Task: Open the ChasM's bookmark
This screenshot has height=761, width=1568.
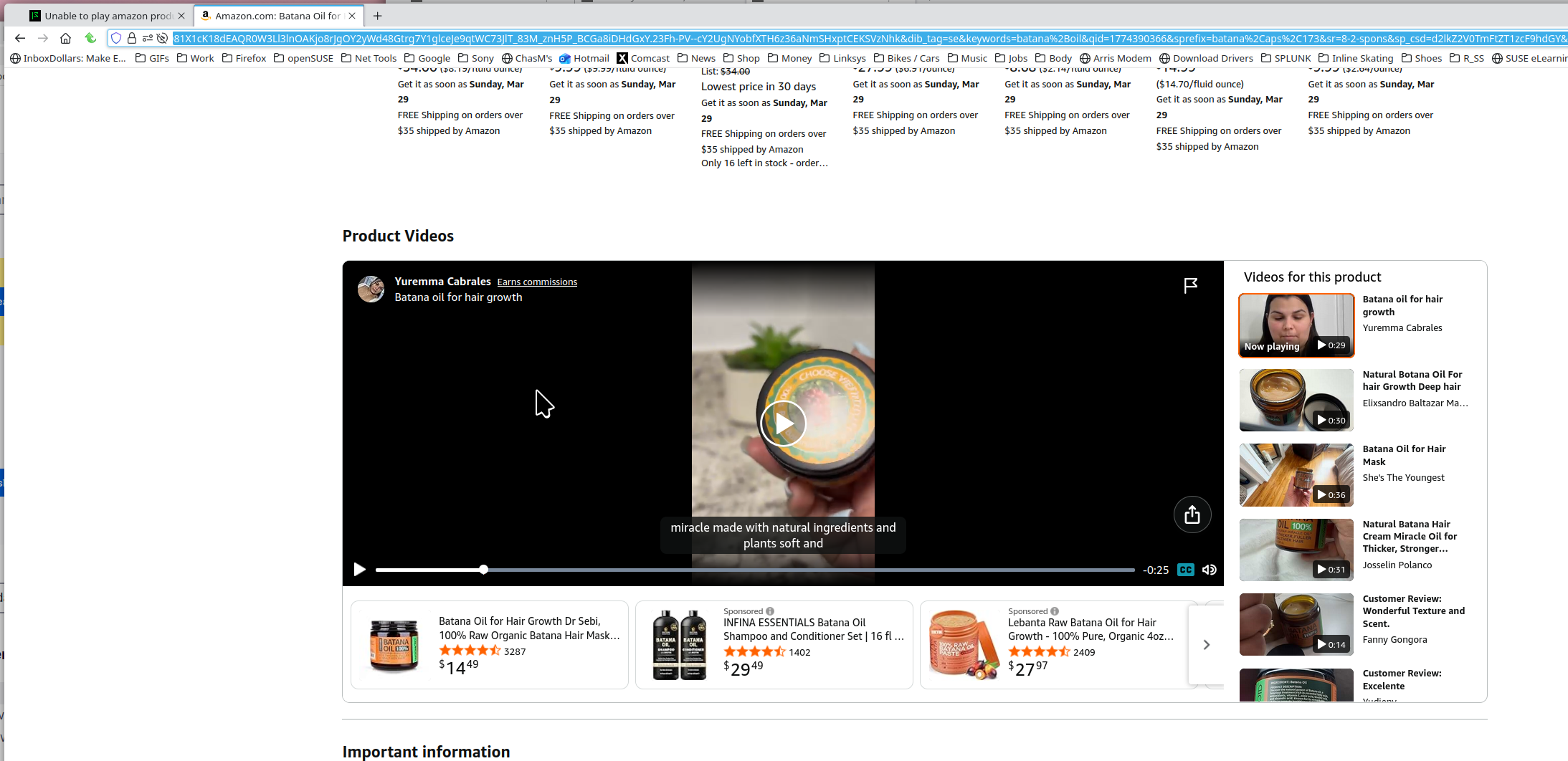Action: pos(527,58)
